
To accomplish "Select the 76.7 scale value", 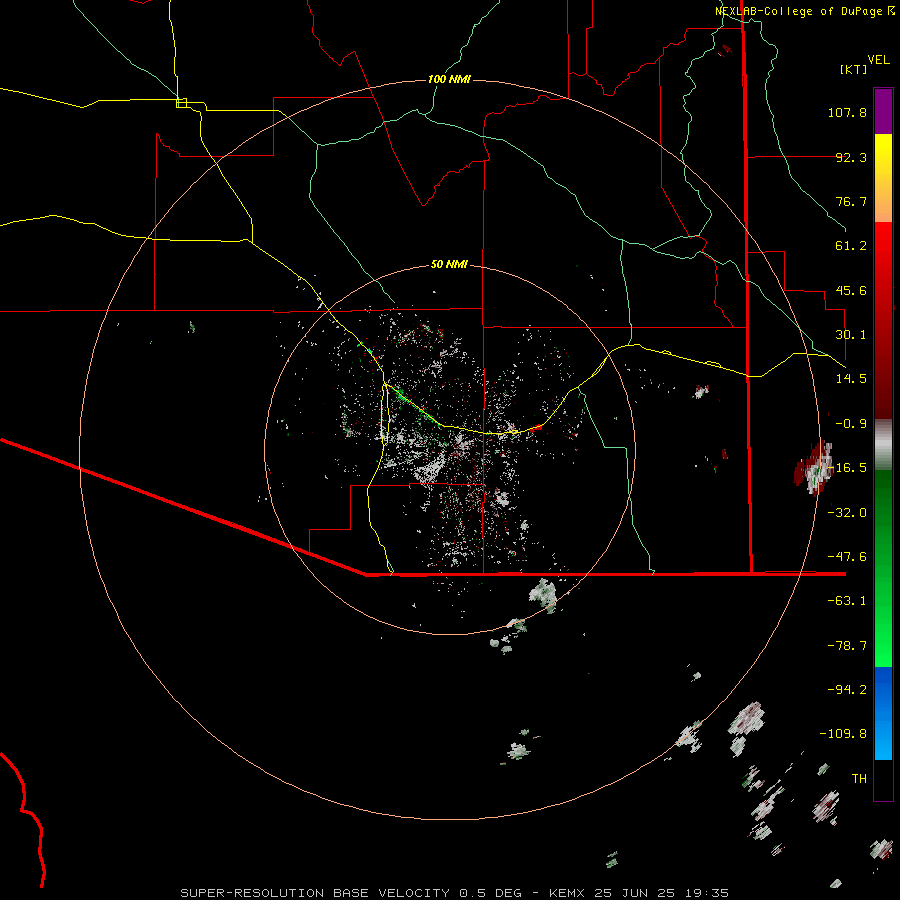I will [851, 201].
